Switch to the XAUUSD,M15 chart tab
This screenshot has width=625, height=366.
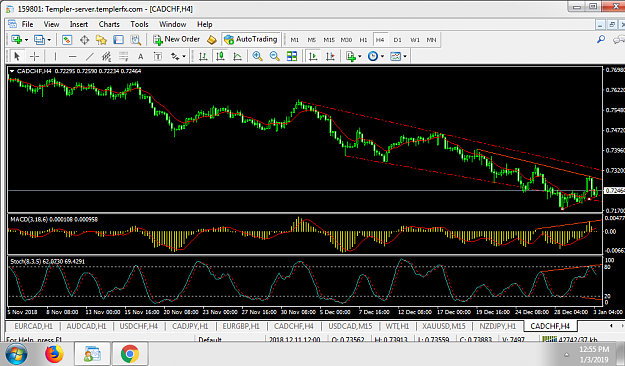pos(444,326)
